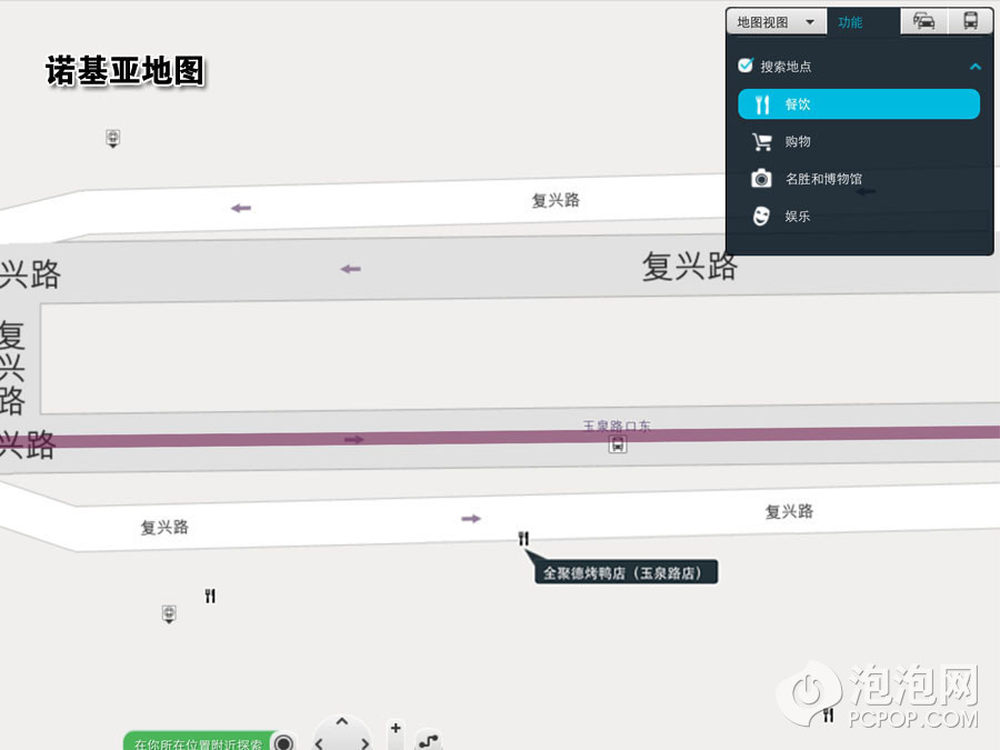Pan the map up with the up arrow
This screenshot has height=750, width=1000.
click(x=342, y=721)
